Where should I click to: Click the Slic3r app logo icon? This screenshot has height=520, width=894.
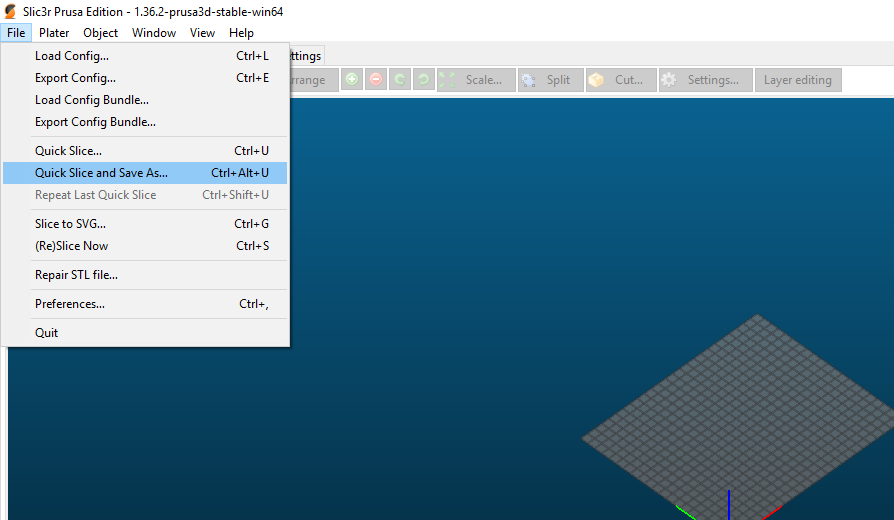(10, 11)
